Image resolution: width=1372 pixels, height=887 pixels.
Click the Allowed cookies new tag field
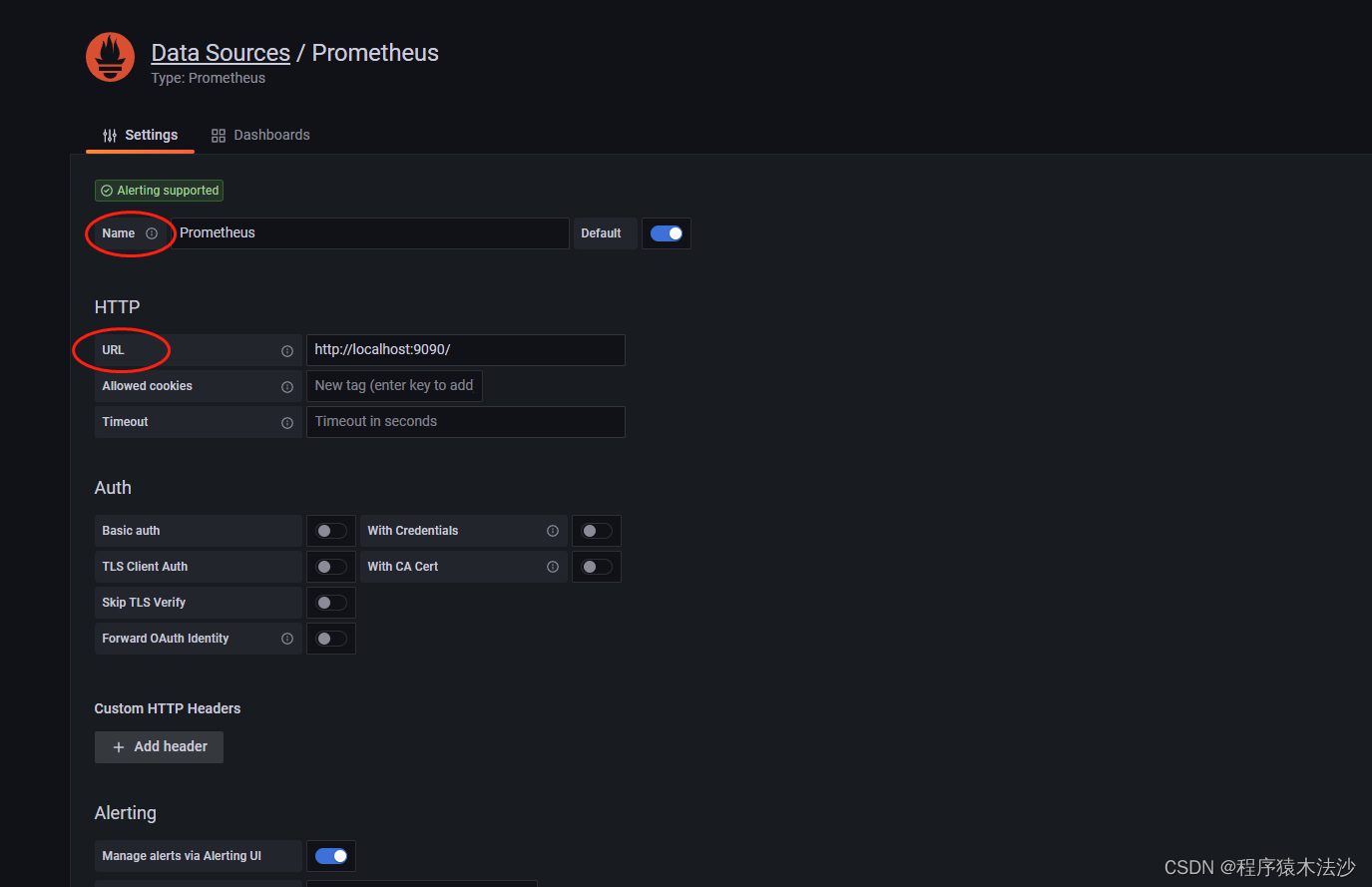tap(394, 386)
